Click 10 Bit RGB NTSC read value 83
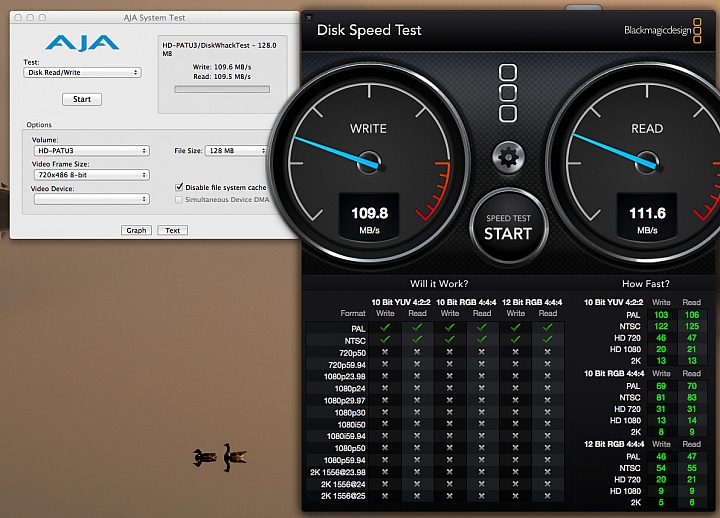Screen dimensions: 720x518 (692, 397)
